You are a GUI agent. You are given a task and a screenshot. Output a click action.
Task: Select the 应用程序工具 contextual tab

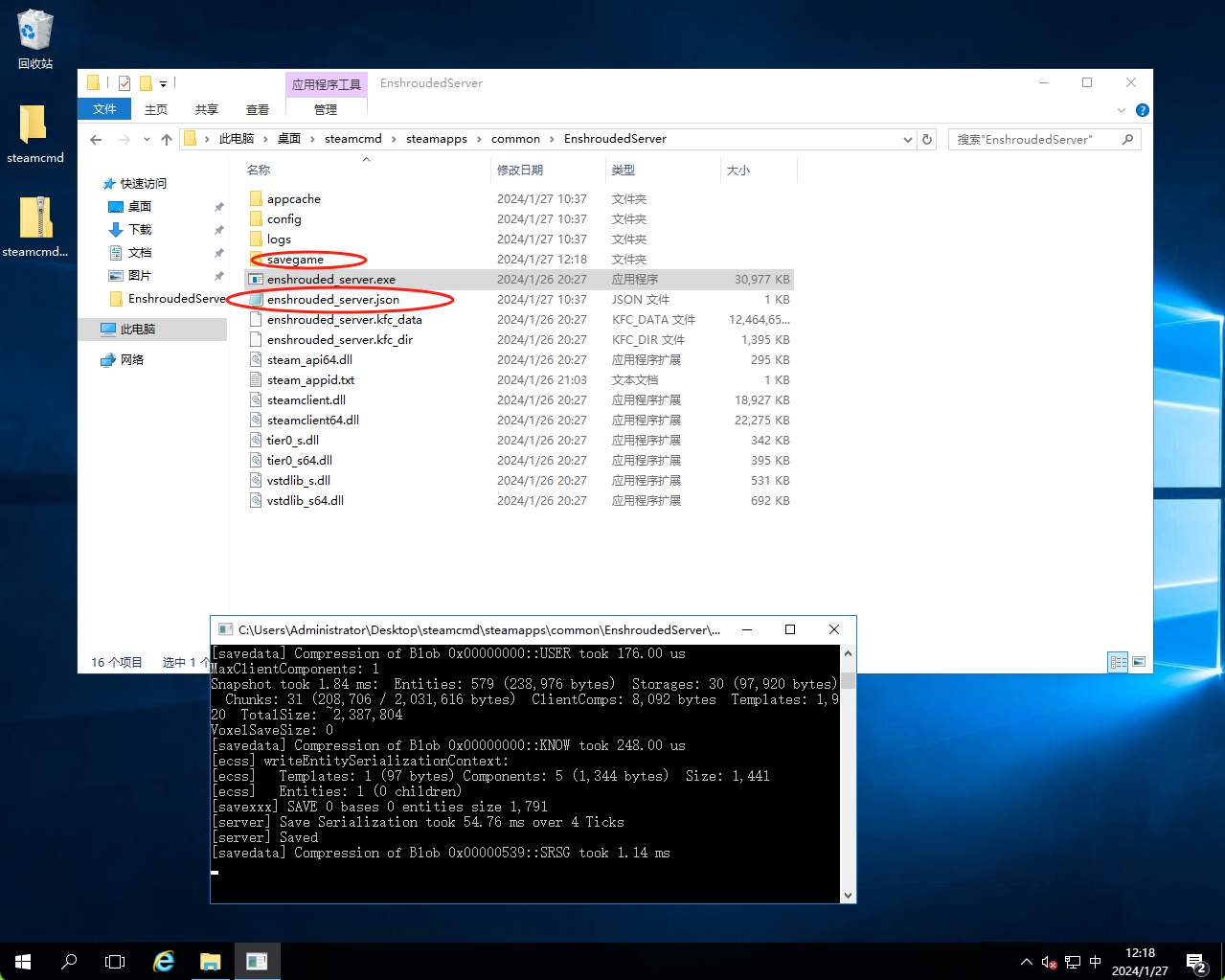click(327, 84)
